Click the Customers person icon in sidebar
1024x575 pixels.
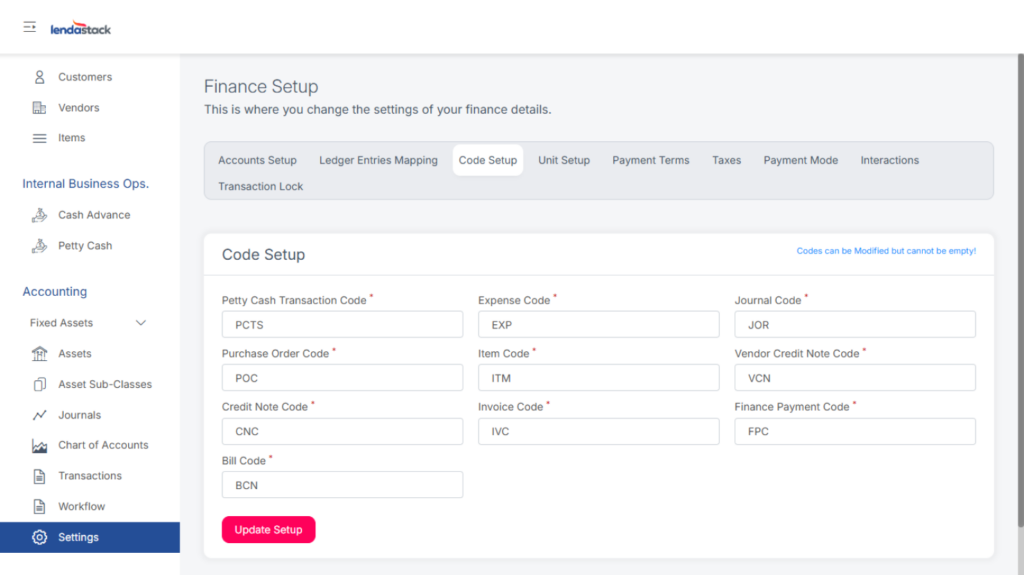click(40, 77)
